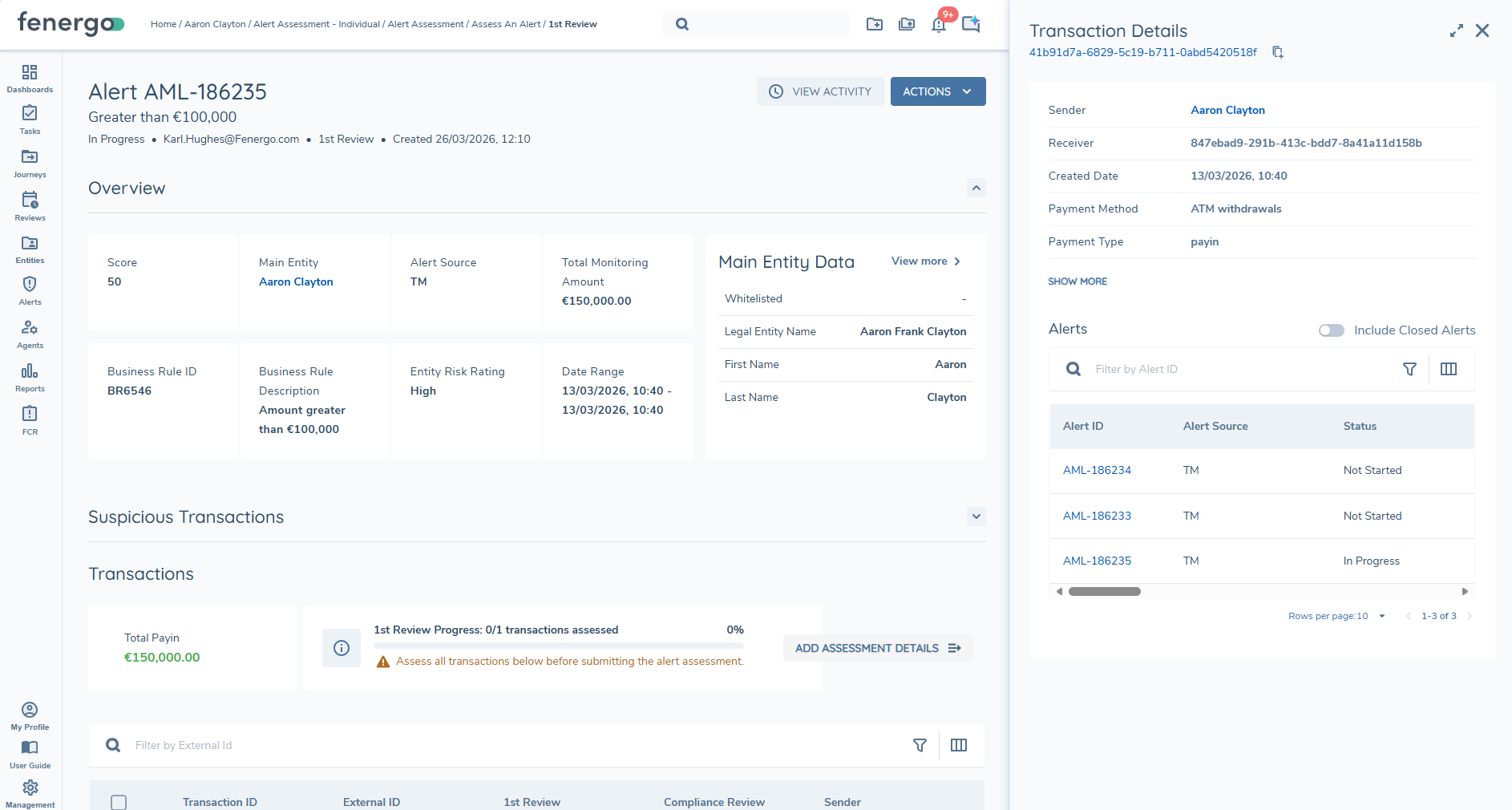Screen dimensions: 1512x810
Task: Expand the Suspicious Transactions section
Action: [976, 517]
